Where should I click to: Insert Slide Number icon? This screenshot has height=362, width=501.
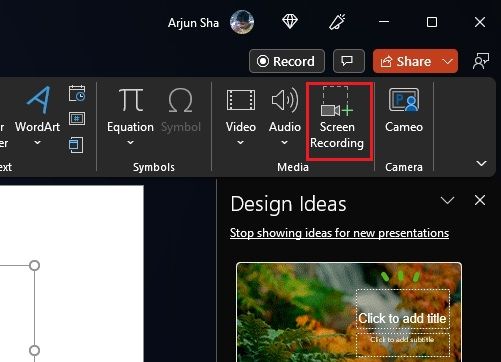pyautogui.click(x=77, y=119)
